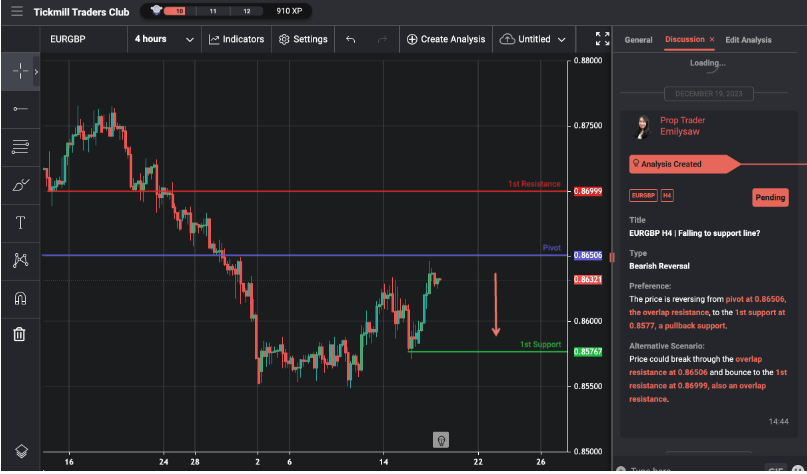Click the H4 tag badge
Viewport: 807px width, 474px height.
pyautogui.click(x=667, y=196)
